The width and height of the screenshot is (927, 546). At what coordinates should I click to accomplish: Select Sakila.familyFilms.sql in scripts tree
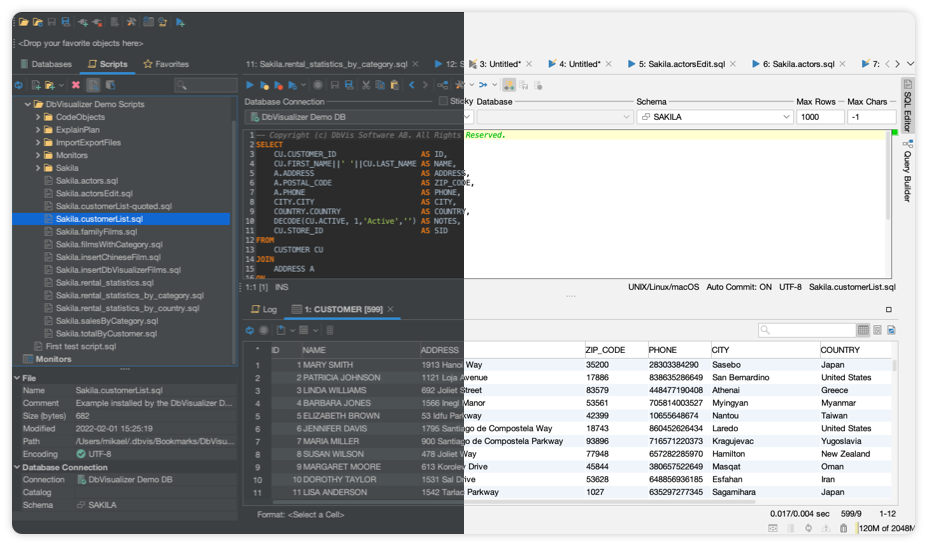(96, 232)
